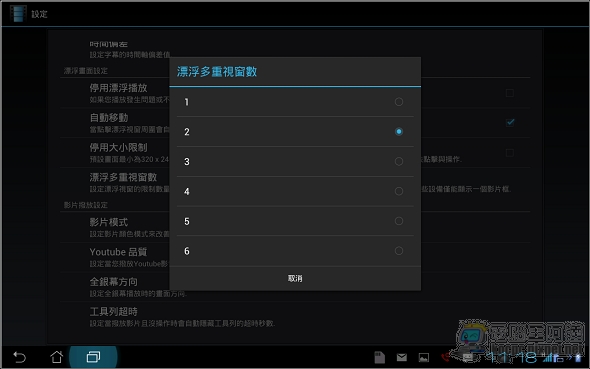Click the app icon beside 設定
The height and width of the screenshot is (369, 590).
click(x=18, y=14)
